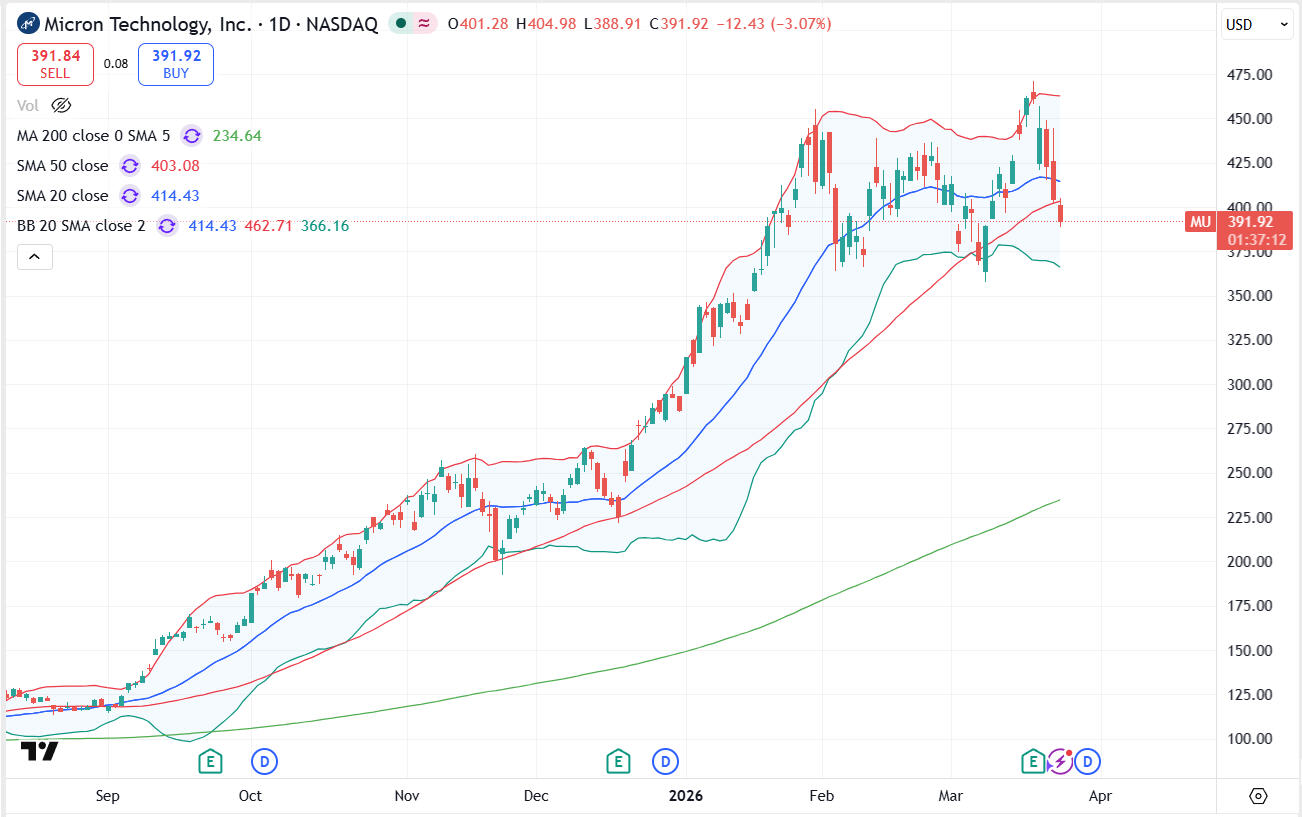Viewport: 1302px width, 817px height.
Task: Click the Micron Technology company logo icon
Action: [29, 24]
